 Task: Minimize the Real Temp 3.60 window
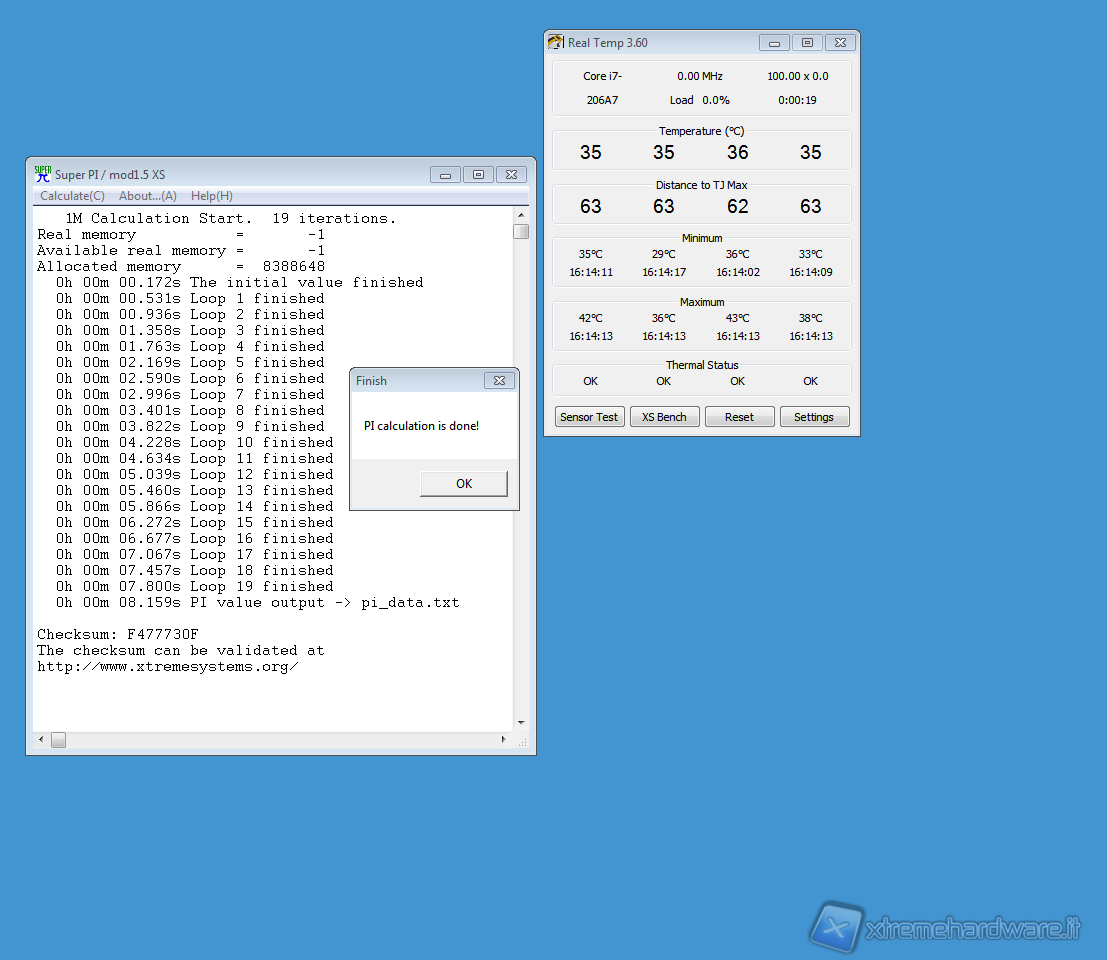coord(774,43)
